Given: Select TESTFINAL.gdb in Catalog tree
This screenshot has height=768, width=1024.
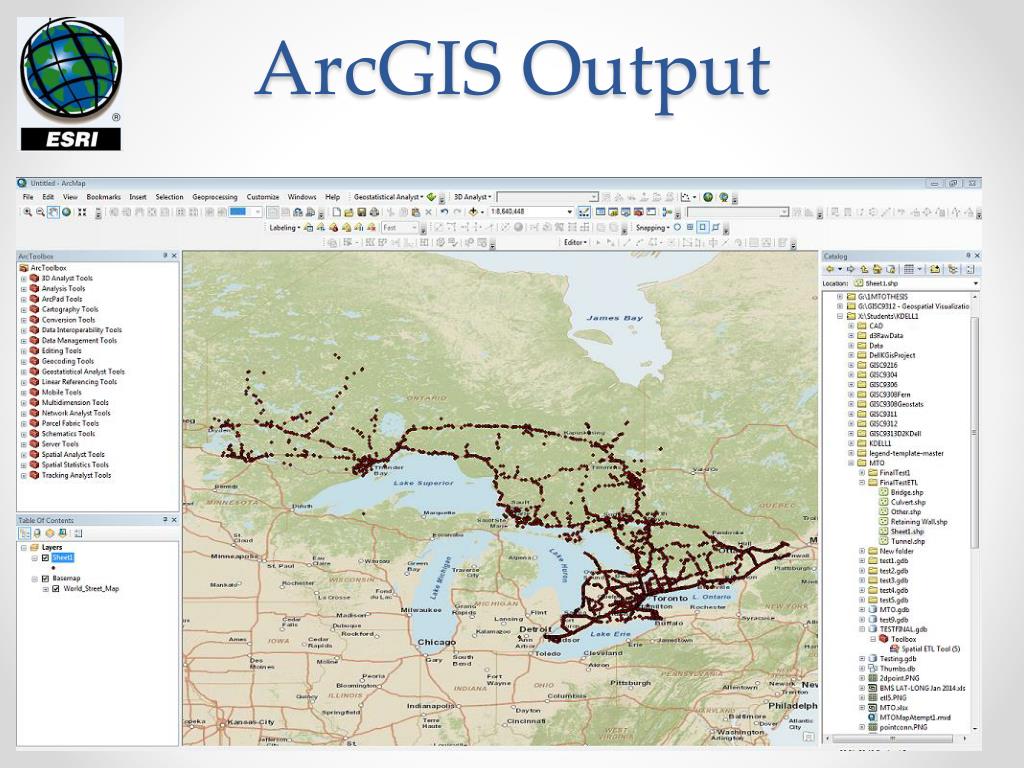Looking at the screenshot, I should point(903,629).
